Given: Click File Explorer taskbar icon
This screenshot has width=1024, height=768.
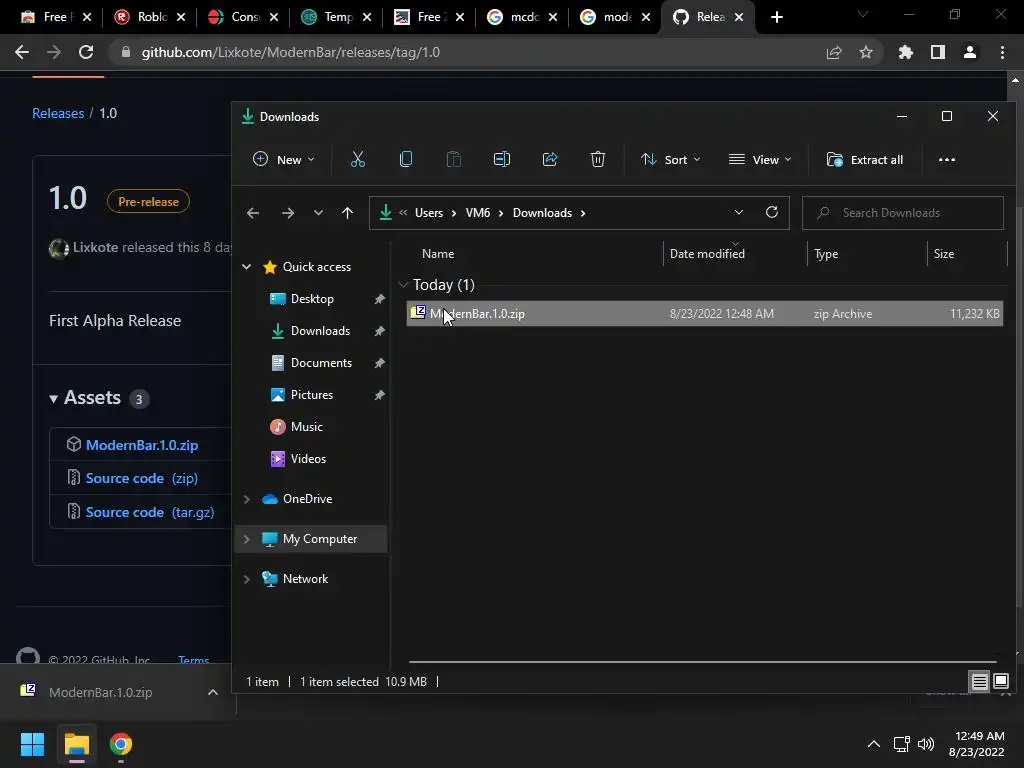Looking at the screenshot, I should coord(76,744).
